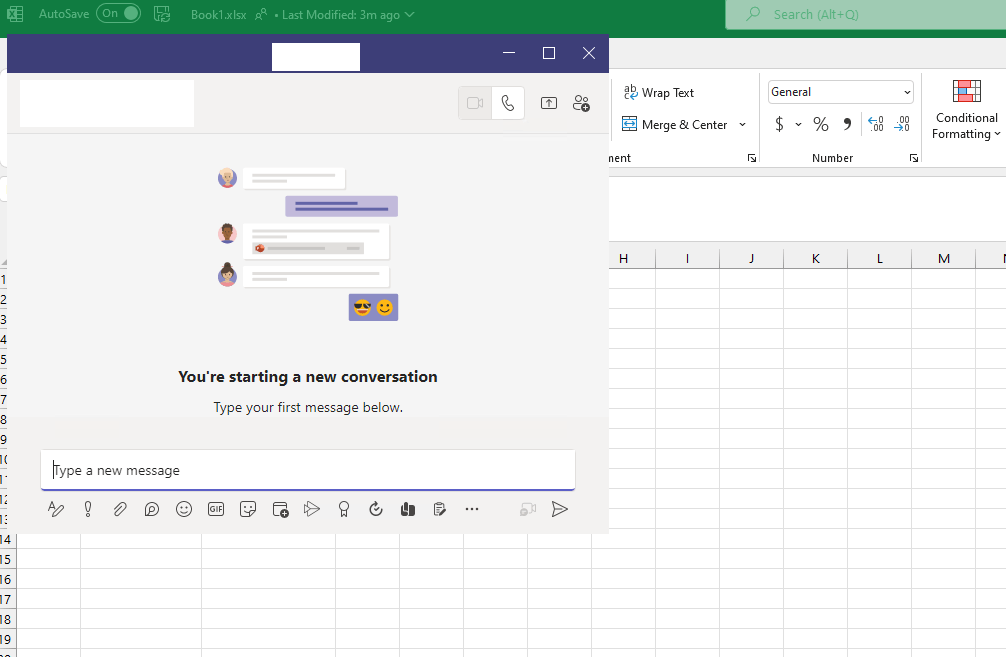Open the Praise badge icon
Viewport: 1006px width, 657px height.
pos(344,509)
